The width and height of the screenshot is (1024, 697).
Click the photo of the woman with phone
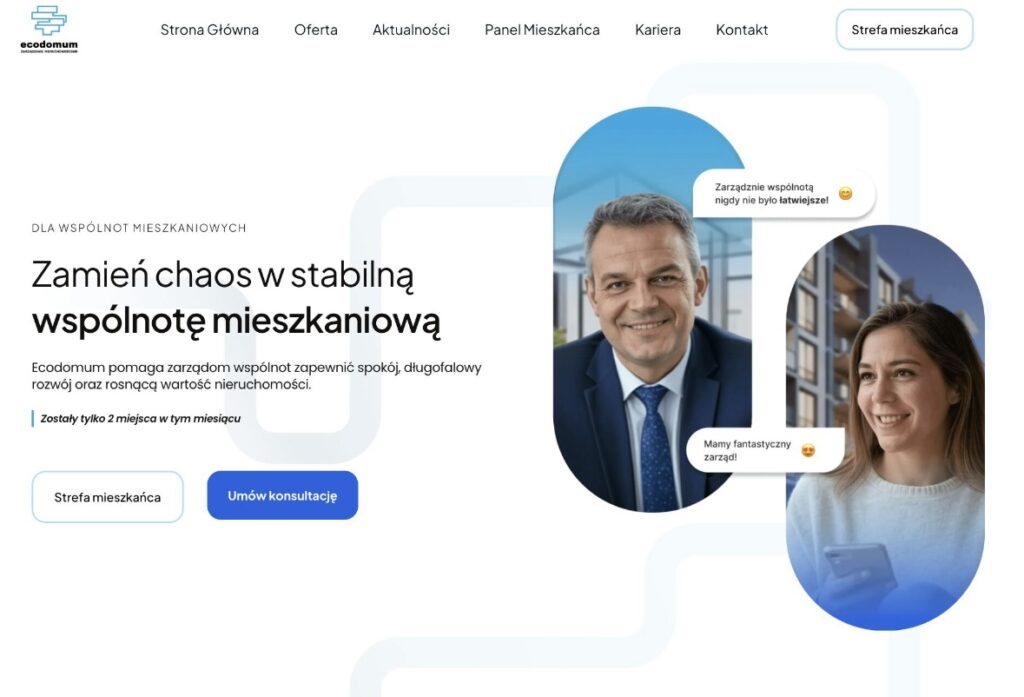tap(885, 428)
